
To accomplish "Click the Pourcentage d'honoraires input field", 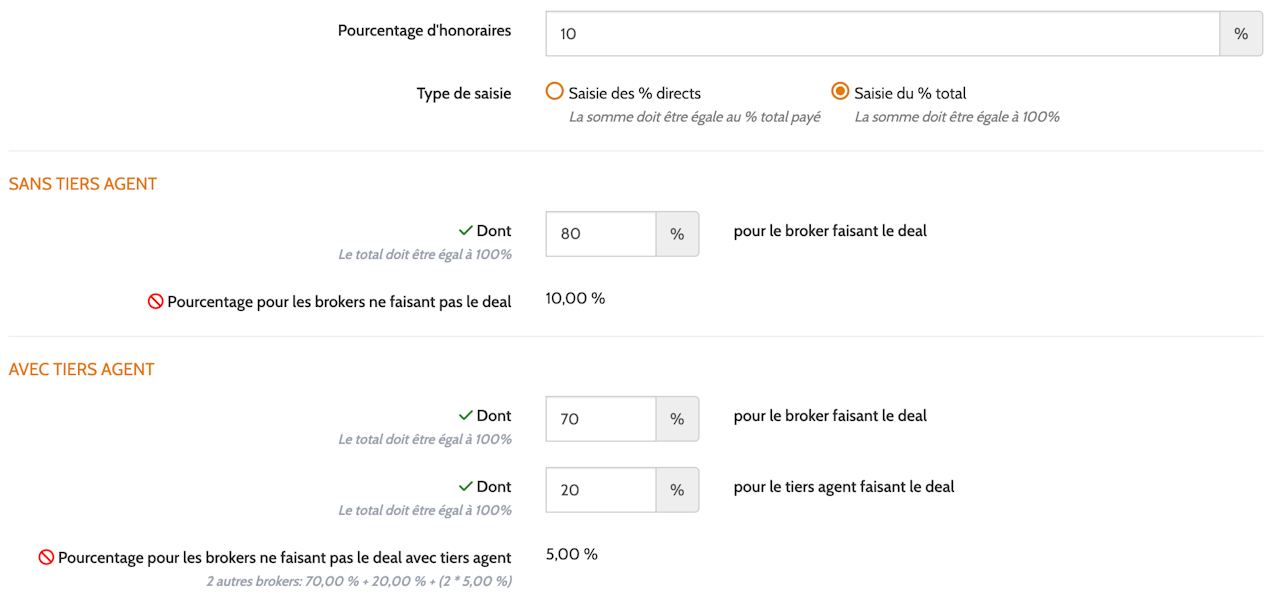I will pos(883,33).
